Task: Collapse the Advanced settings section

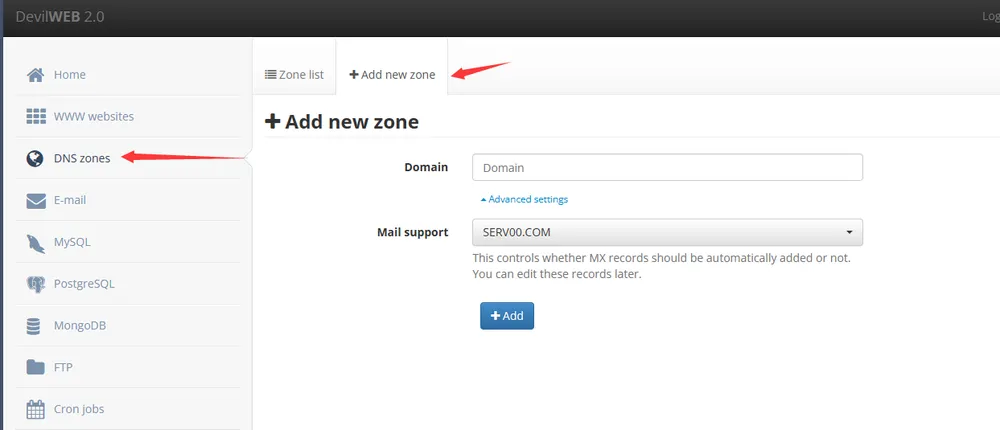Action: [x=524, y=199]
